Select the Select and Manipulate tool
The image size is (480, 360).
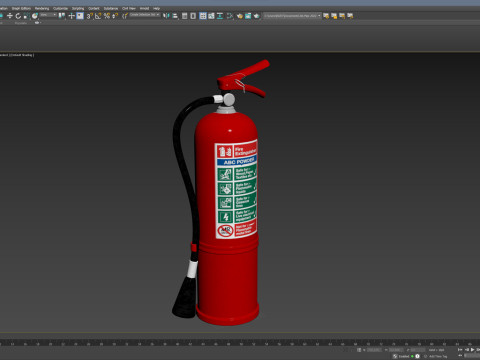click(71, 16)
